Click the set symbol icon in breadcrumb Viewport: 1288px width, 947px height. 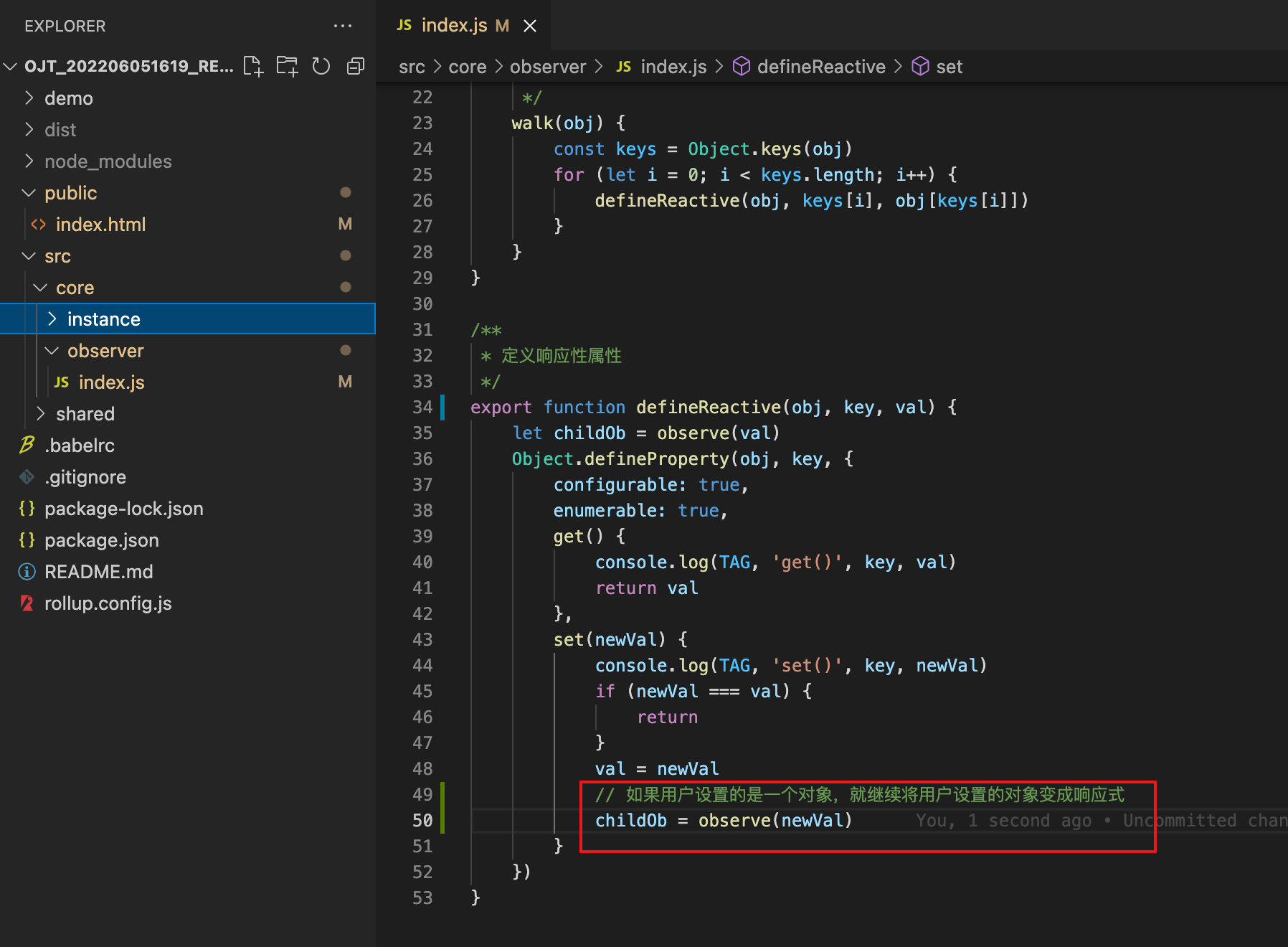point(920,67)
